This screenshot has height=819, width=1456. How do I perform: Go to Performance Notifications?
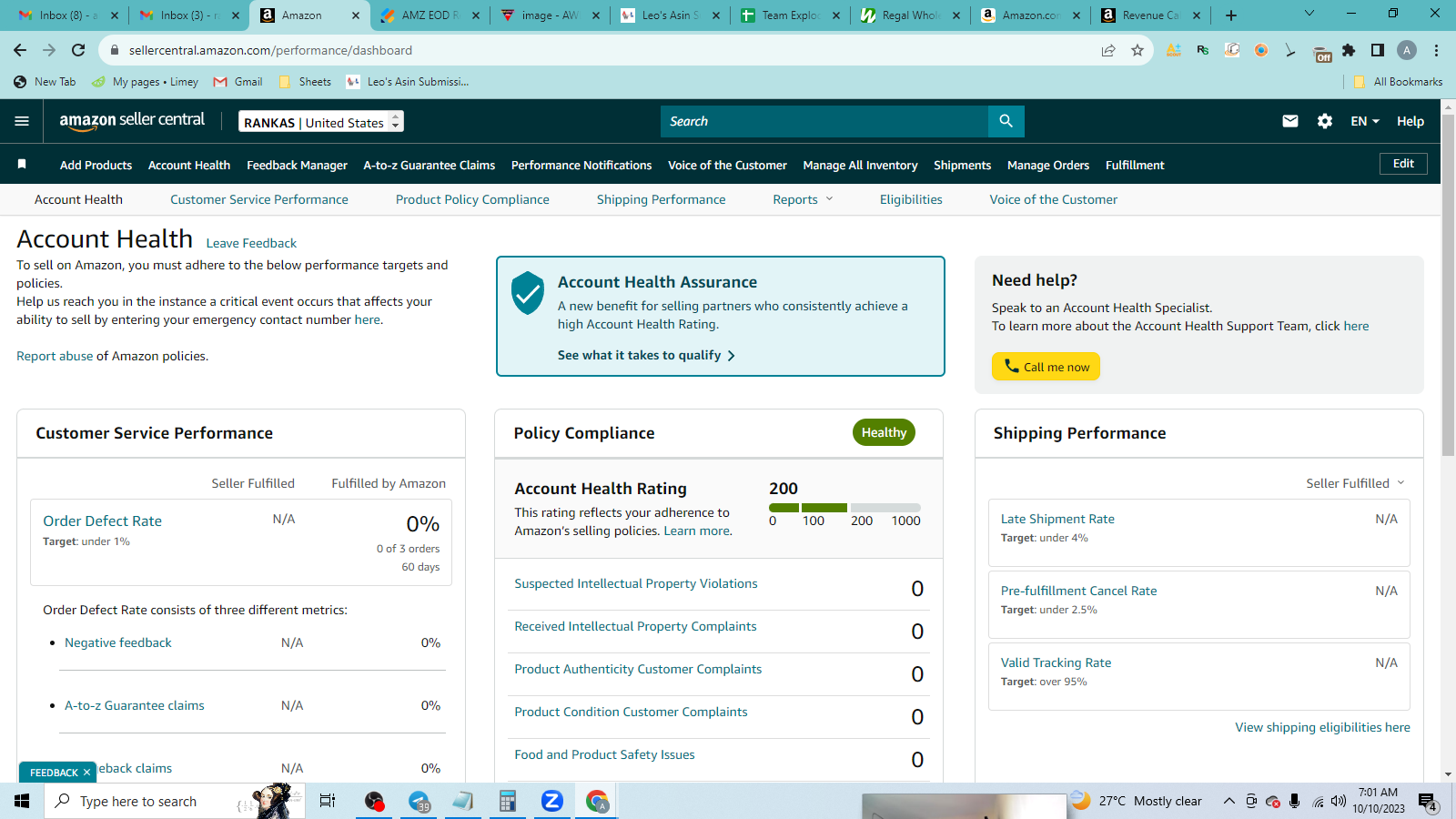click(x=581, y=165)
